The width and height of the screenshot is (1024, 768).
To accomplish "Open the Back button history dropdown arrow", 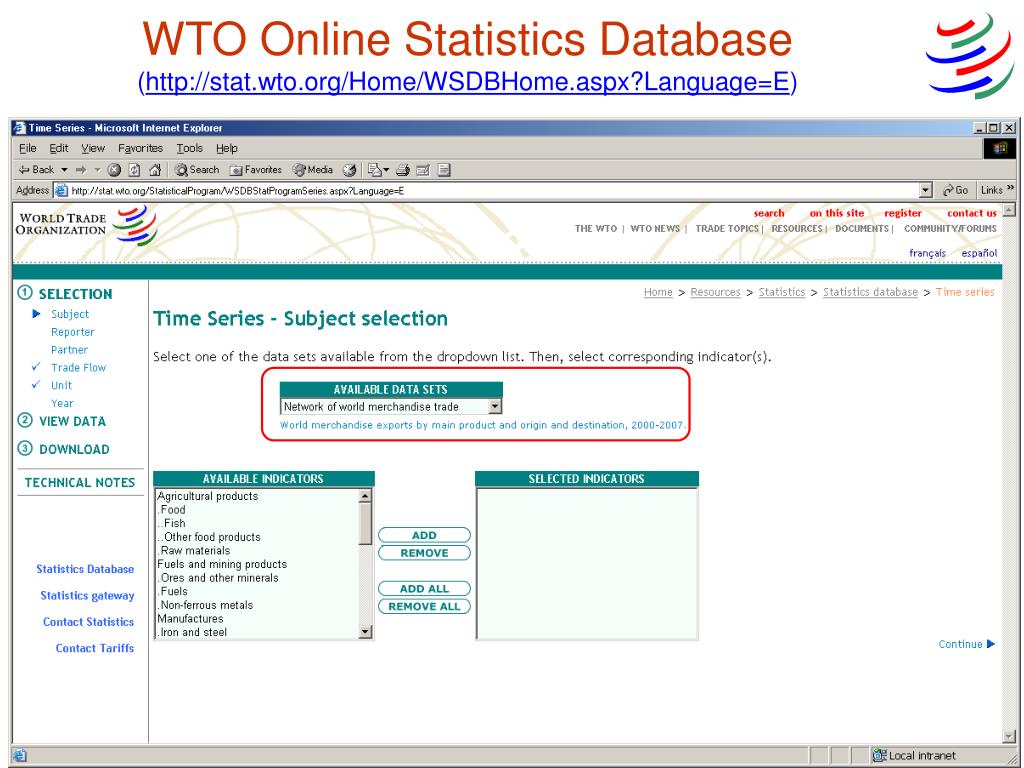I will coord(65,170).
